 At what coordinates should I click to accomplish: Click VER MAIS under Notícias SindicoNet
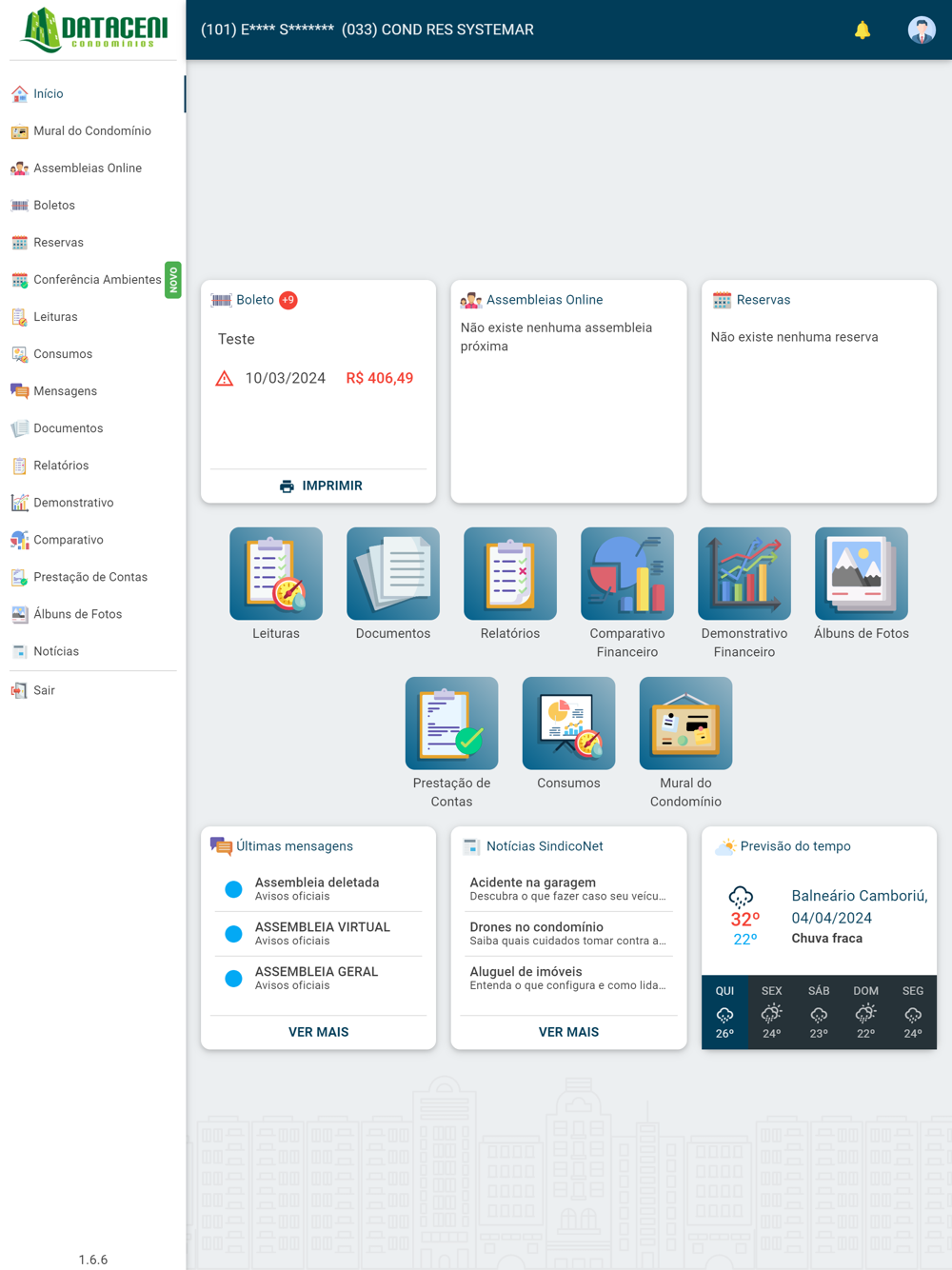tap(568, 1032)
